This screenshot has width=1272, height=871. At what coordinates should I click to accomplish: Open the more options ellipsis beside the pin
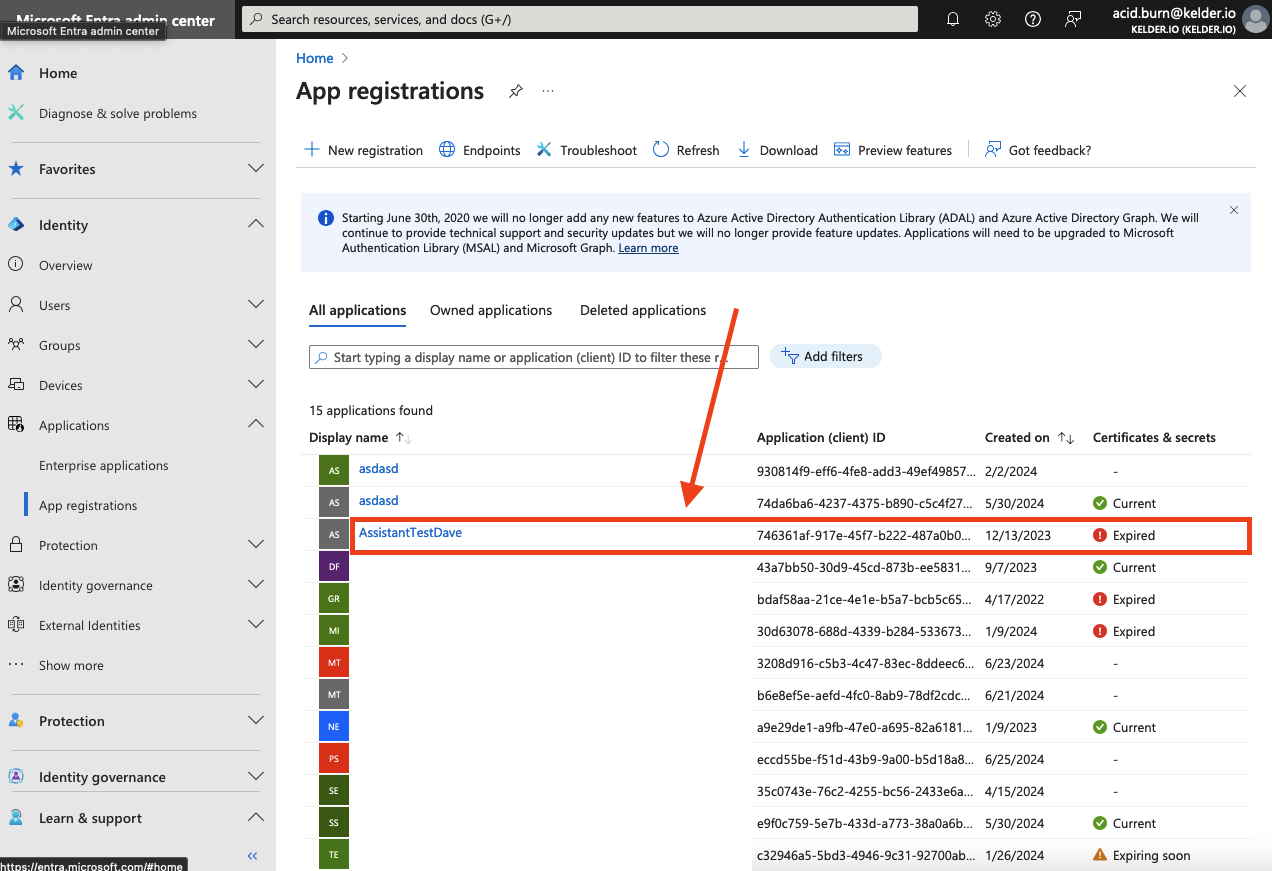(x=548, y=91)
